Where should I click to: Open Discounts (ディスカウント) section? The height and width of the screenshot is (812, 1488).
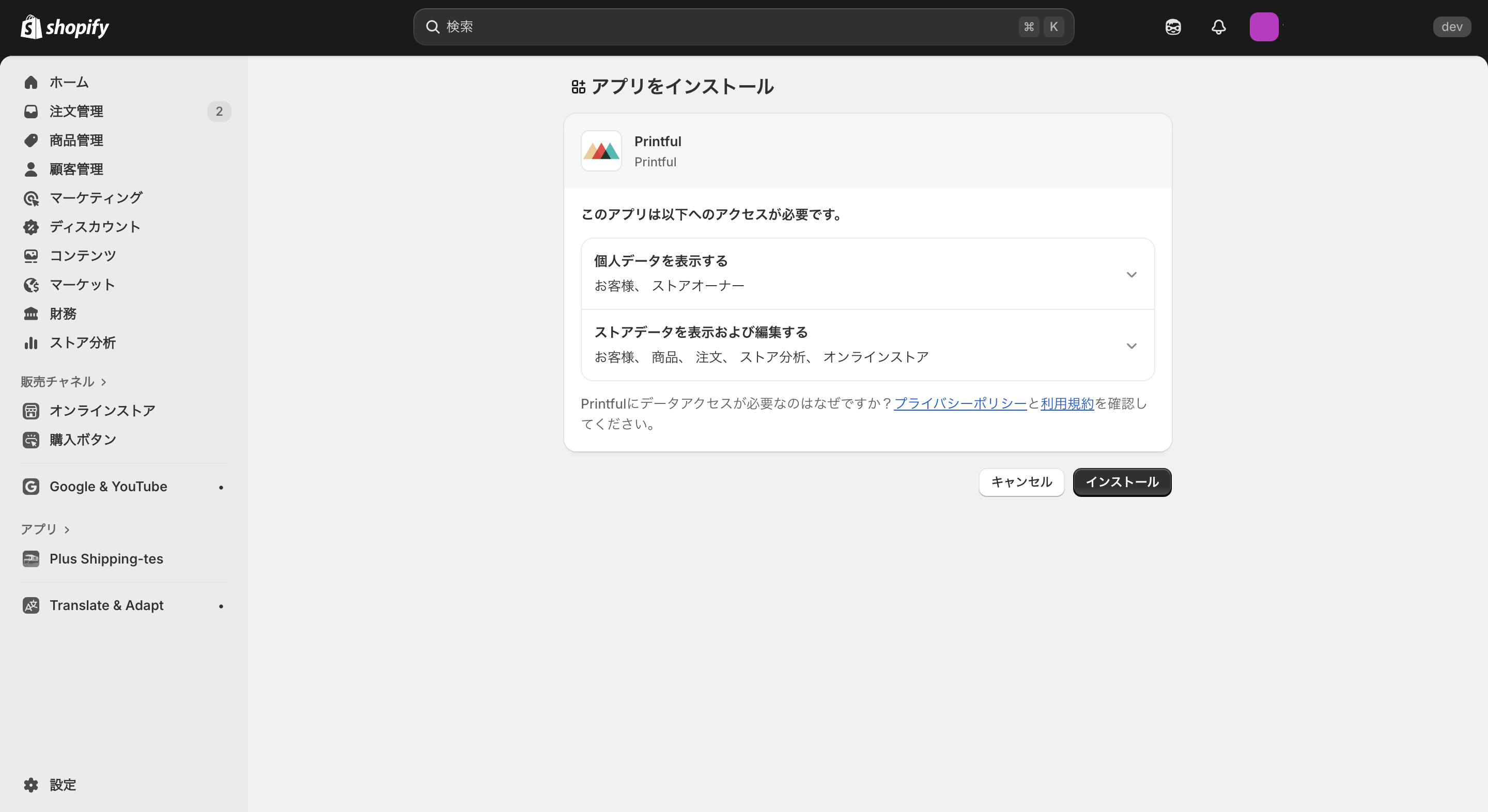pos(94,227)
